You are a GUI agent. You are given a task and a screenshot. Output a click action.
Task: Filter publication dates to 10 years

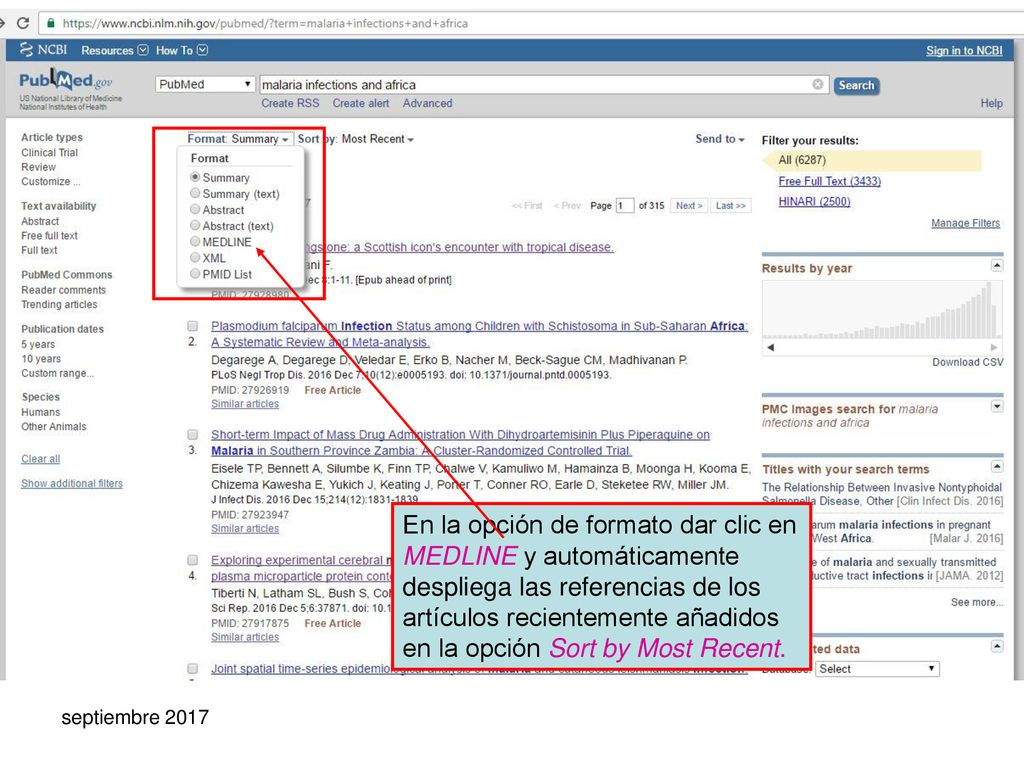pyautogui.click(x=40, y=359)
